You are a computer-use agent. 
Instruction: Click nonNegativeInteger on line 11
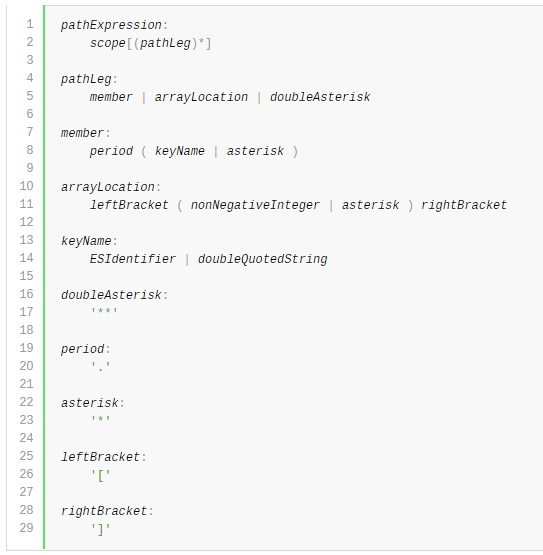coord(255,205)
